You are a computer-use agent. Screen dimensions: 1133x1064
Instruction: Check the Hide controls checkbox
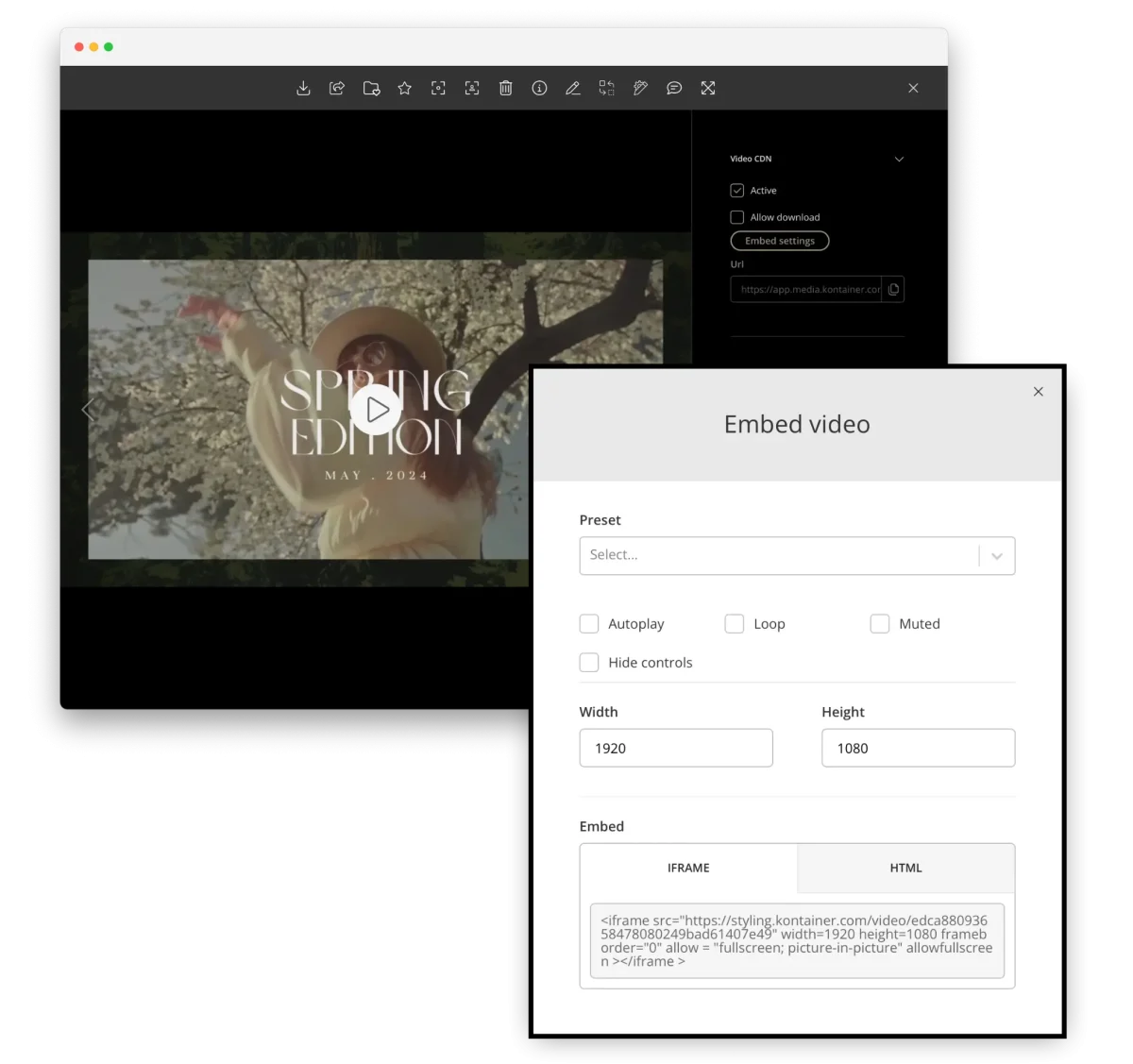click(589, 663)
